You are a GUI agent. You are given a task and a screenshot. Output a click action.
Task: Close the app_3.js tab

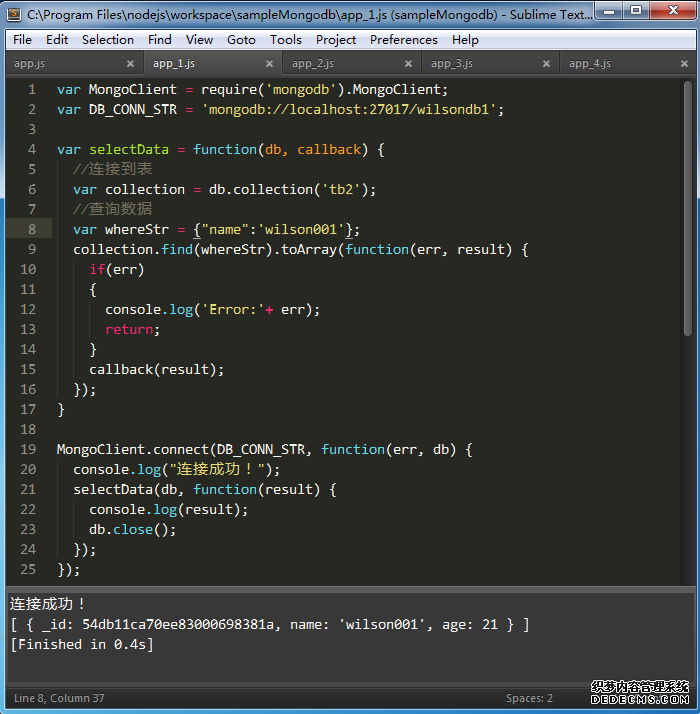546,64
